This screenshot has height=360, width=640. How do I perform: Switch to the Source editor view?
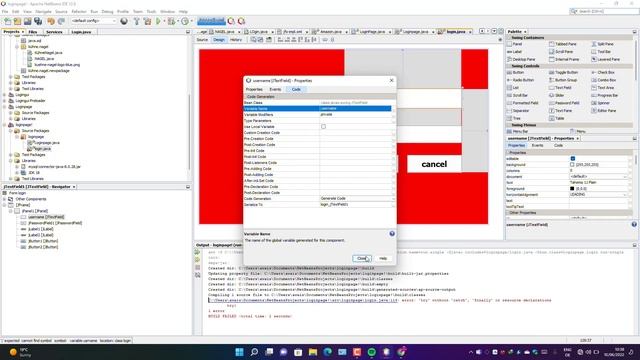(202, 40)
